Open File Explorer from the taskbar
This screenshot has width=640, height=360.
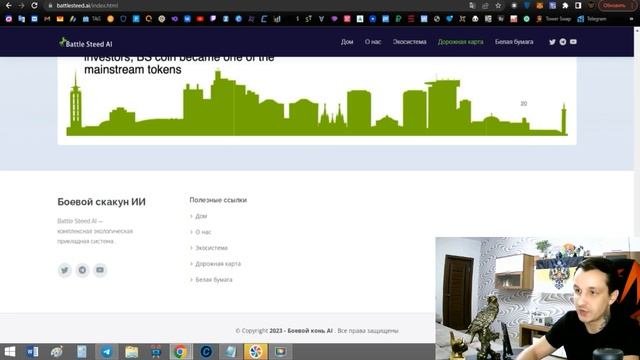click(131, 352)
